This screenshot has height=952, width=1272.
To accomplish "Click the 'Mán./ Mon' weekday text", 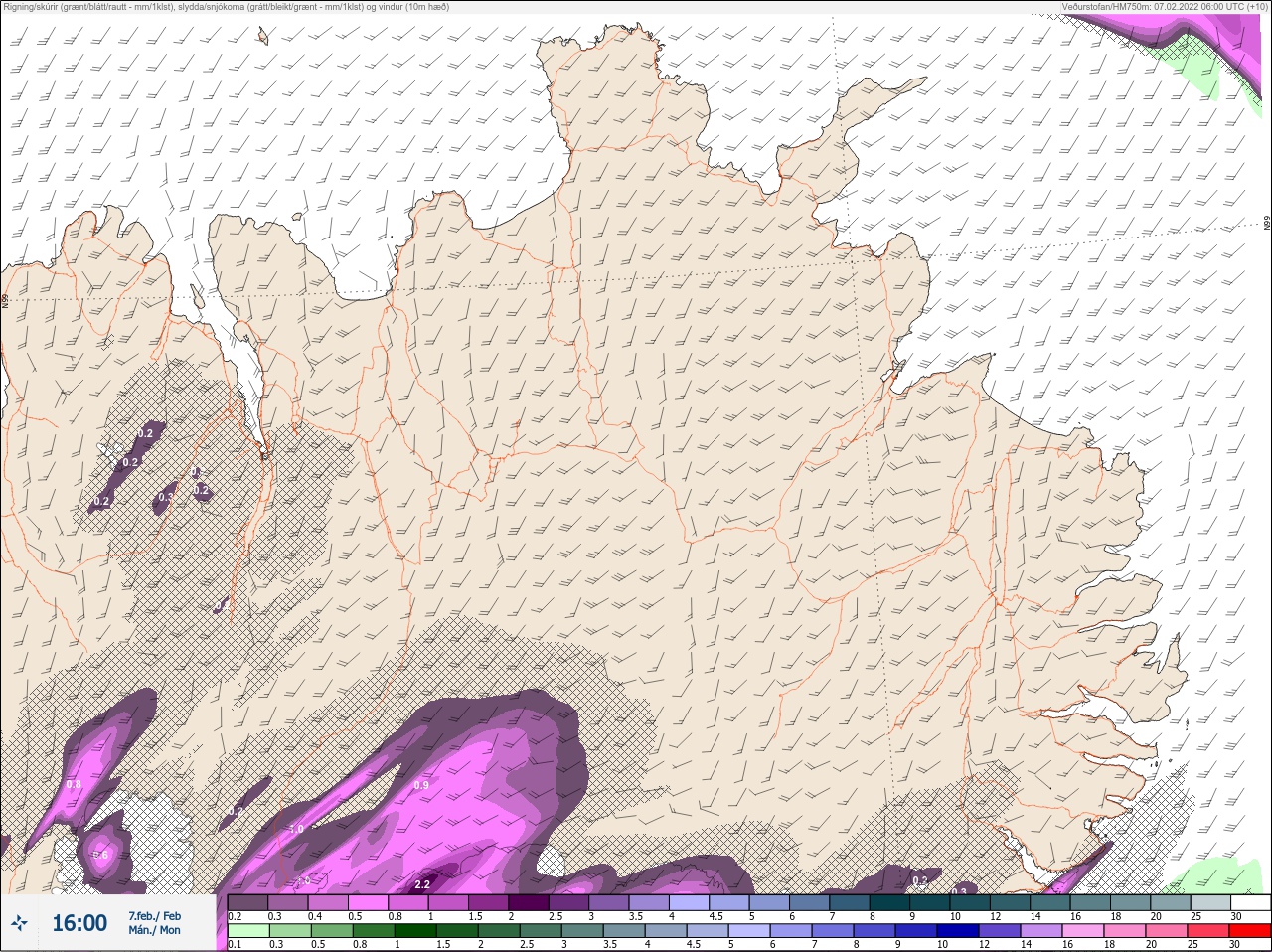I will (x=154, y=930).
